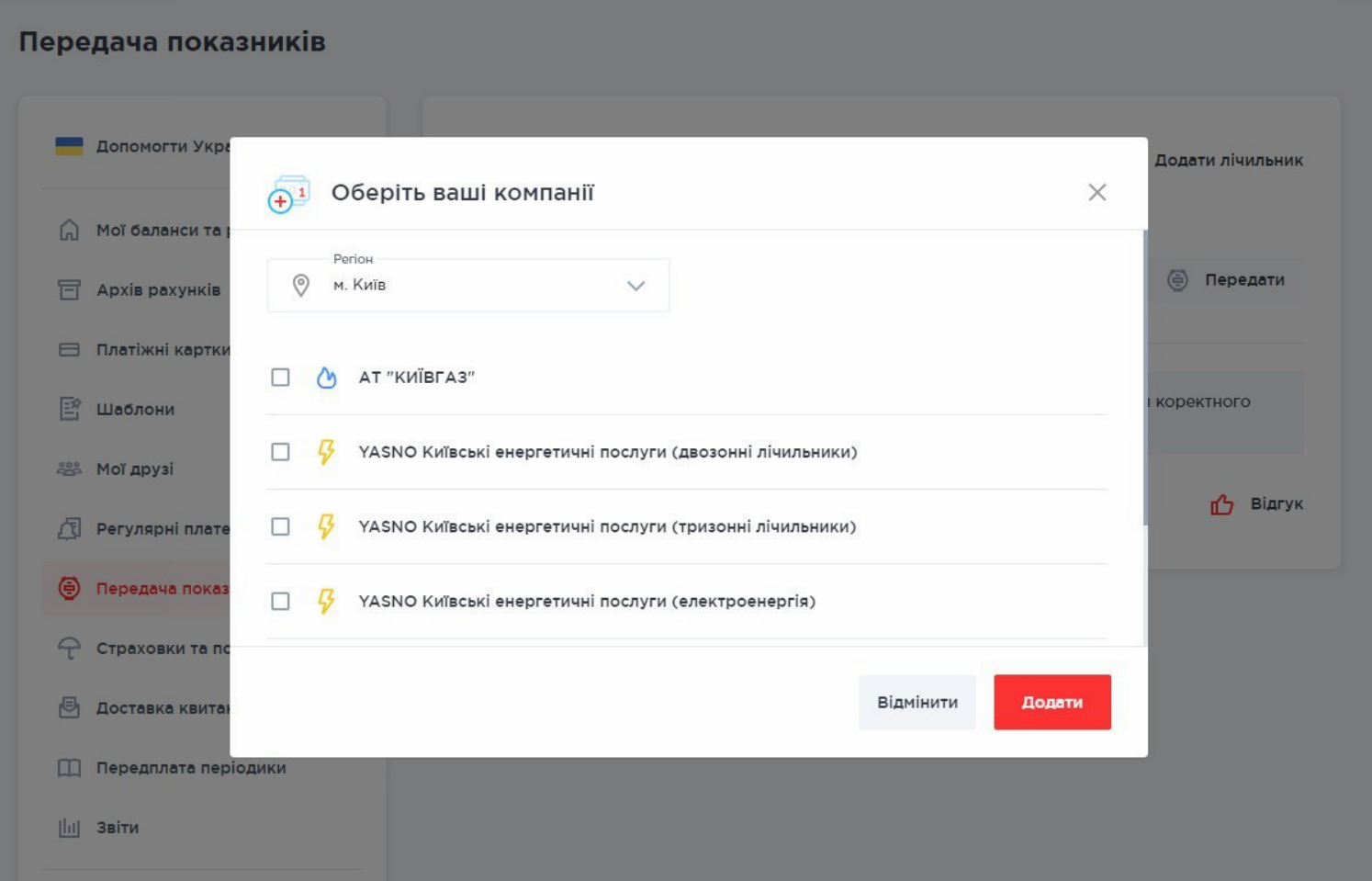This screenshot has height=881, width=1372.
Task: Click Ukrainian flag icon in sidebar
Action: [69, 146]
